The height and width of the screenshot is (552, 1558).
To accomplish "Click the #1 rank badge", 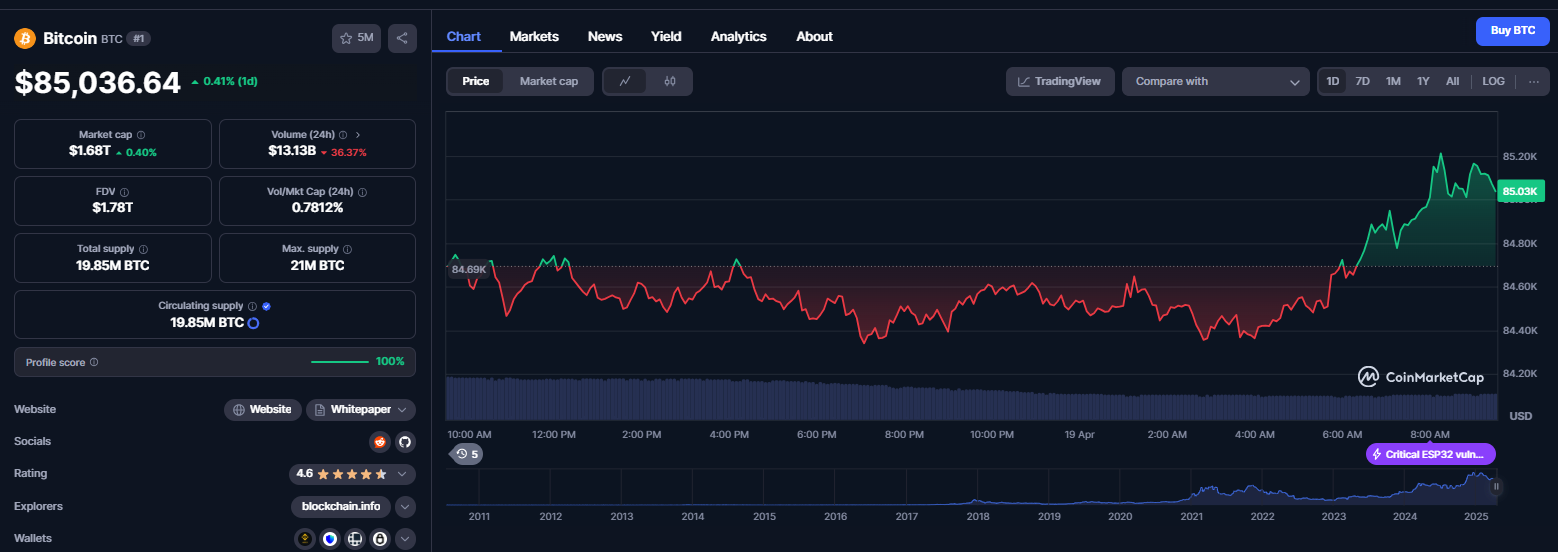I will coord(138,39).
